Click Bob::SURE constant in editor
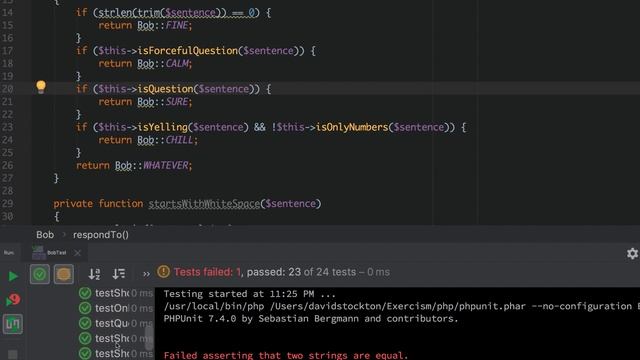 (x=164, y=102)
